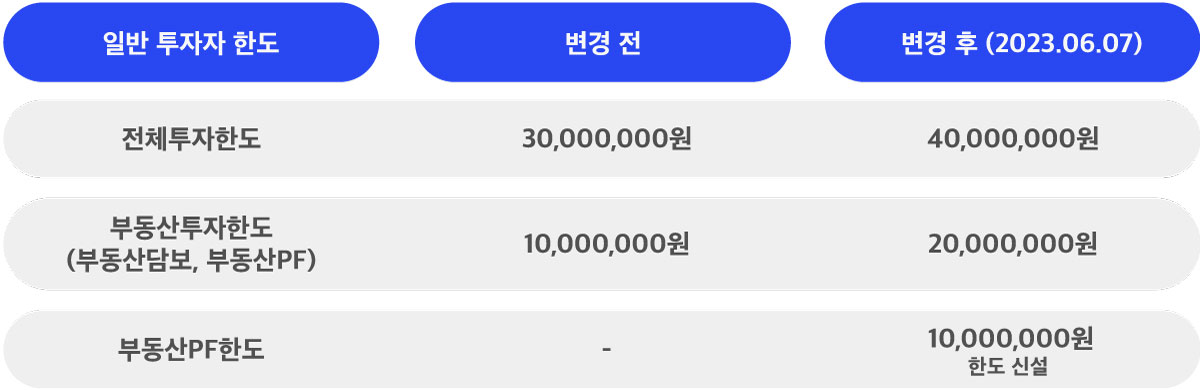Image resolution: width=1200 pixels, height=390 pixels.
Task: Click 10,000,000원 above "한도 신설"
Action: click(x=1010, y=339)
